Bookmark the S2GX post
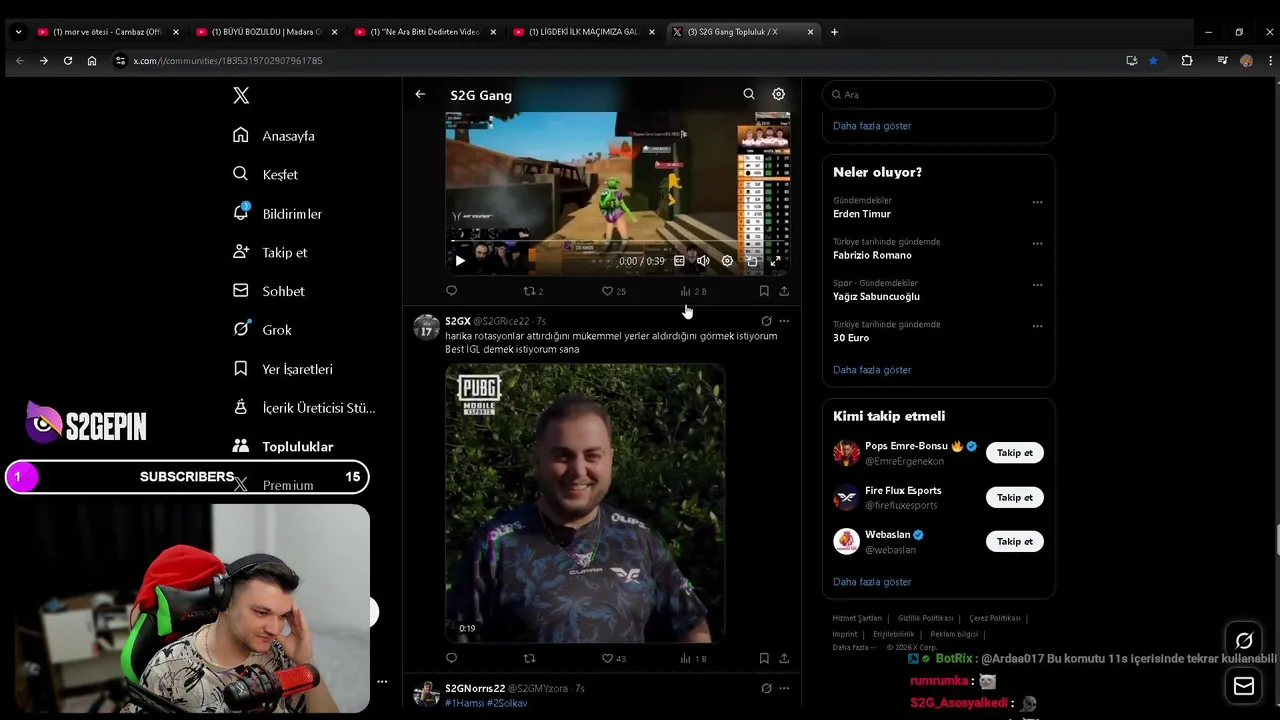1280x720 pixels. pos(764,658)
